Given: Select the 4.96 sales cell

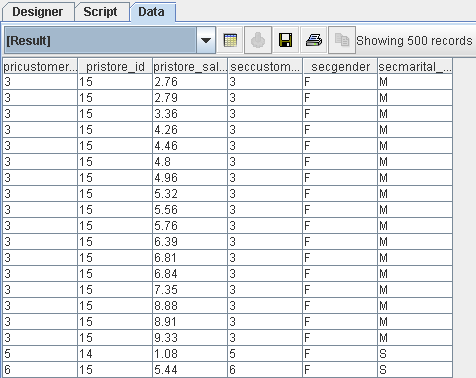Looking at the screenshot, I should coord(190,178).
